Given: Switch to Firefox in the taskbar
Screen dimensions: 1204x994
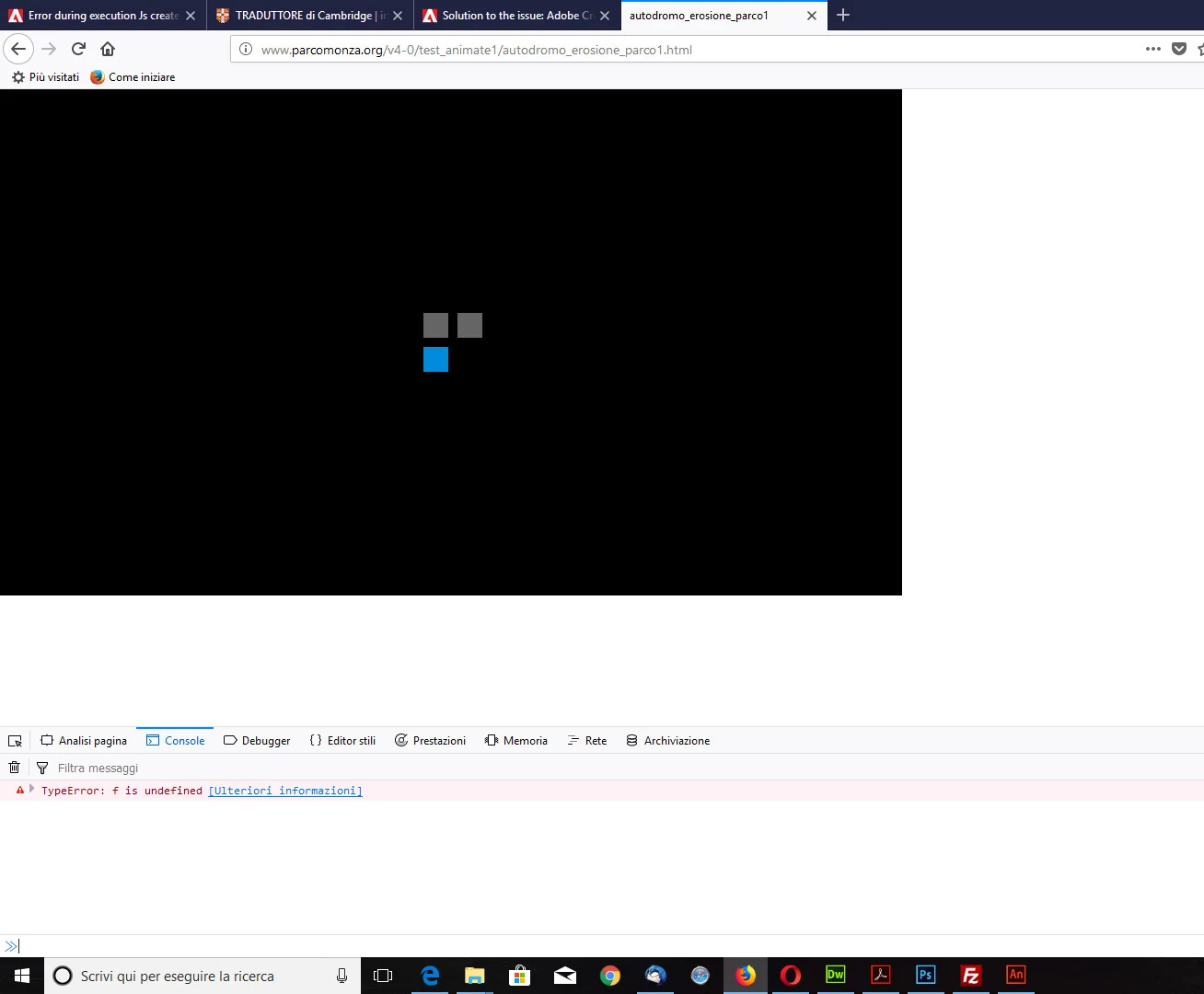Looking at the screenshot, I should pyautogui.click(x=746, y=976).
